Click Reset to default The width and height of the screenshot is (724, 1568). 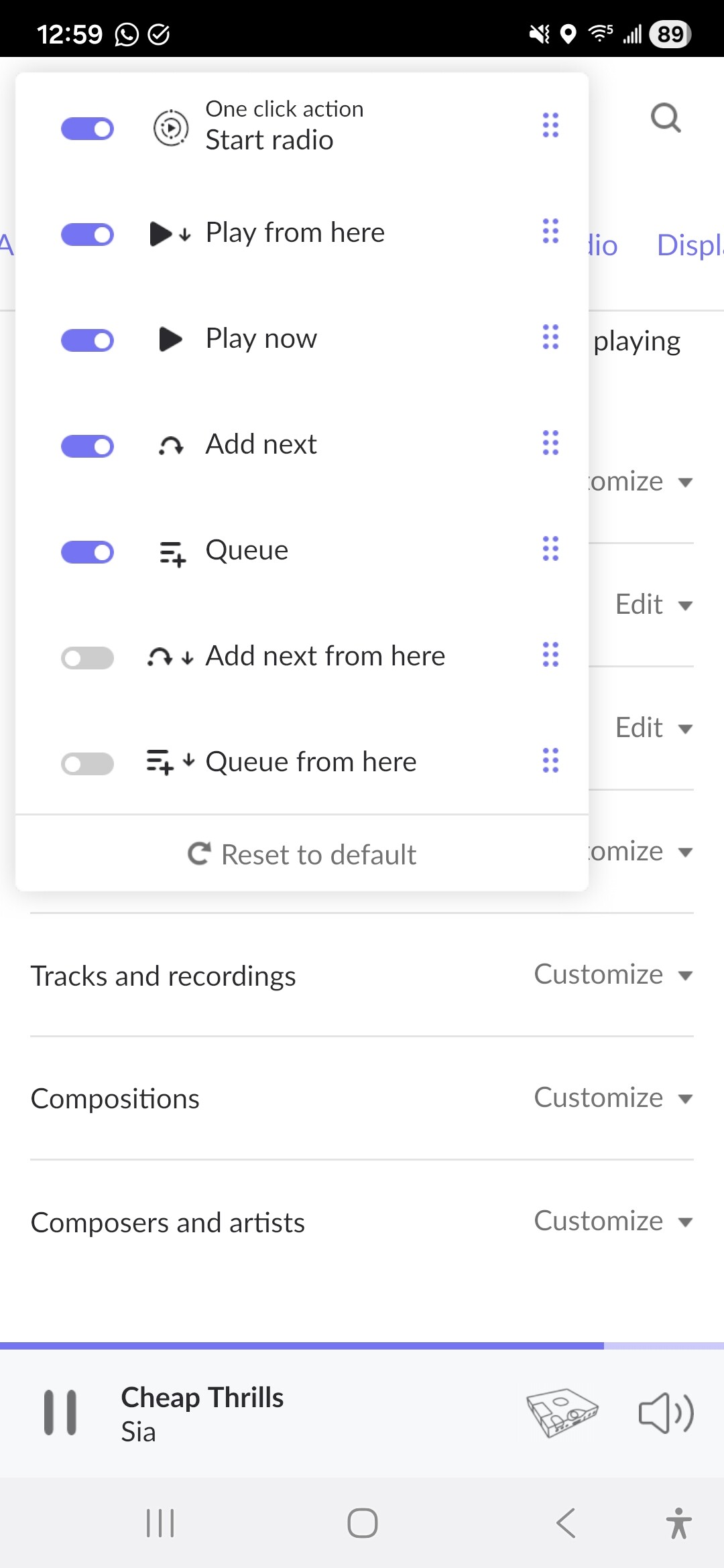pyautogui.click(x=302, y=854)
